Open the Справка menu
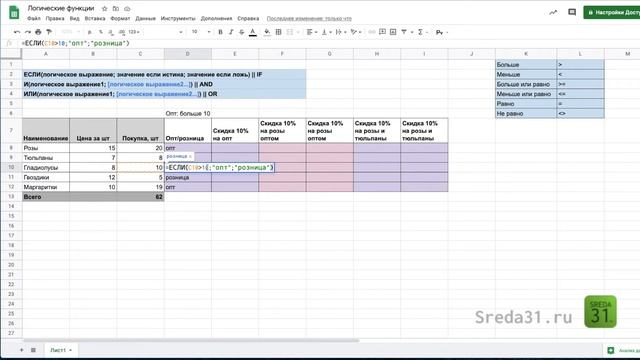This screenshot has height=360, width=640. (248, 18)
